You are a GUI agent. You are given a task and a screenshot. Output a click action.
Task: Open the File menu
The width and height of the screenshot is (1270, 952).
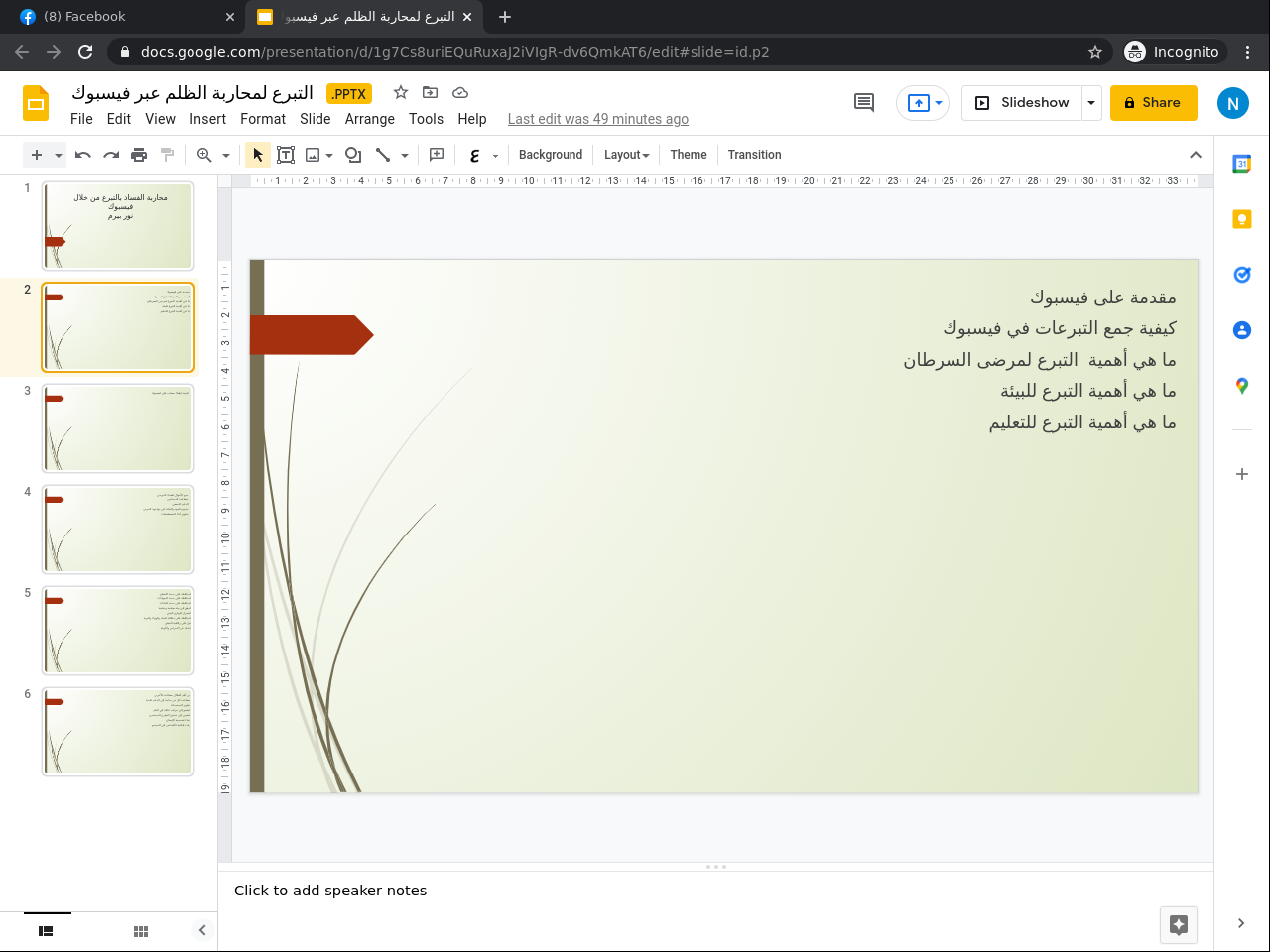tap(81, 119)
